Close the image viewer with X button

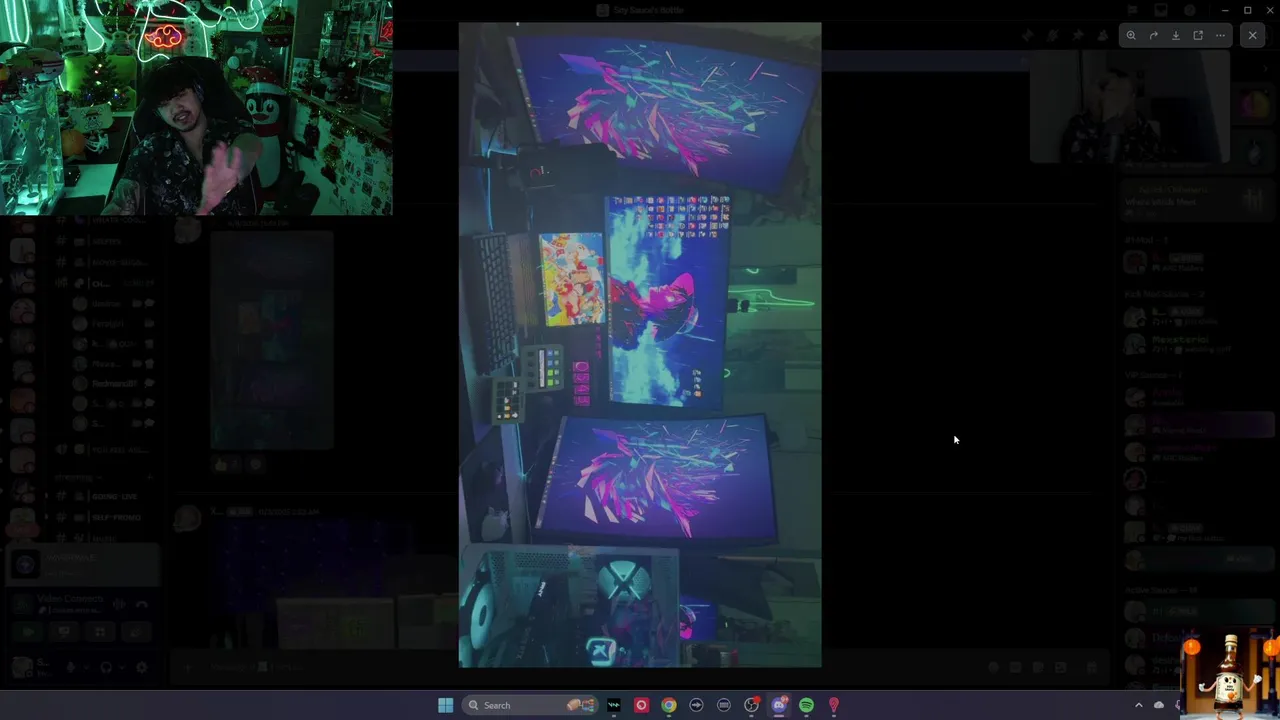(1253, 35)
